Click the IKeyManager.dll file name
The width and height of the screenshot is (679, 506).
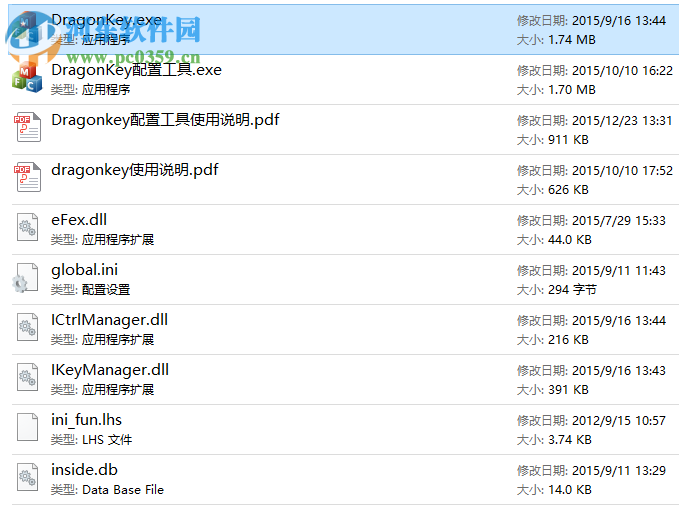pyautogui.click(x=110, y=370)
